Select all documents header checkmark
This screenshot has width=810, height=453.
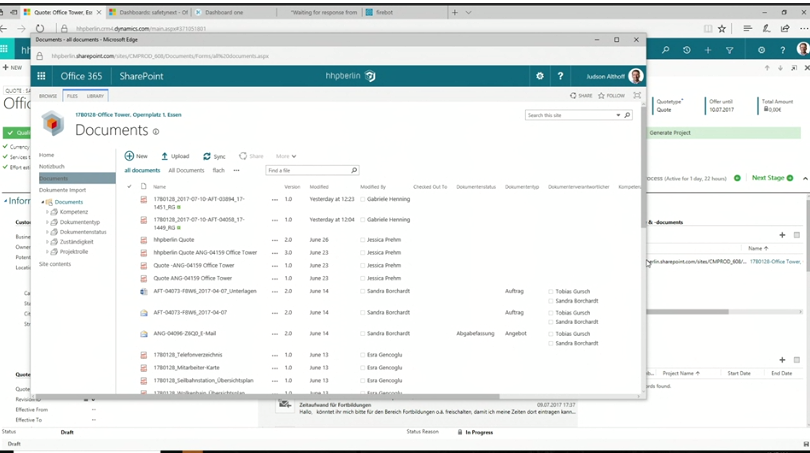[x=129, y=186]
